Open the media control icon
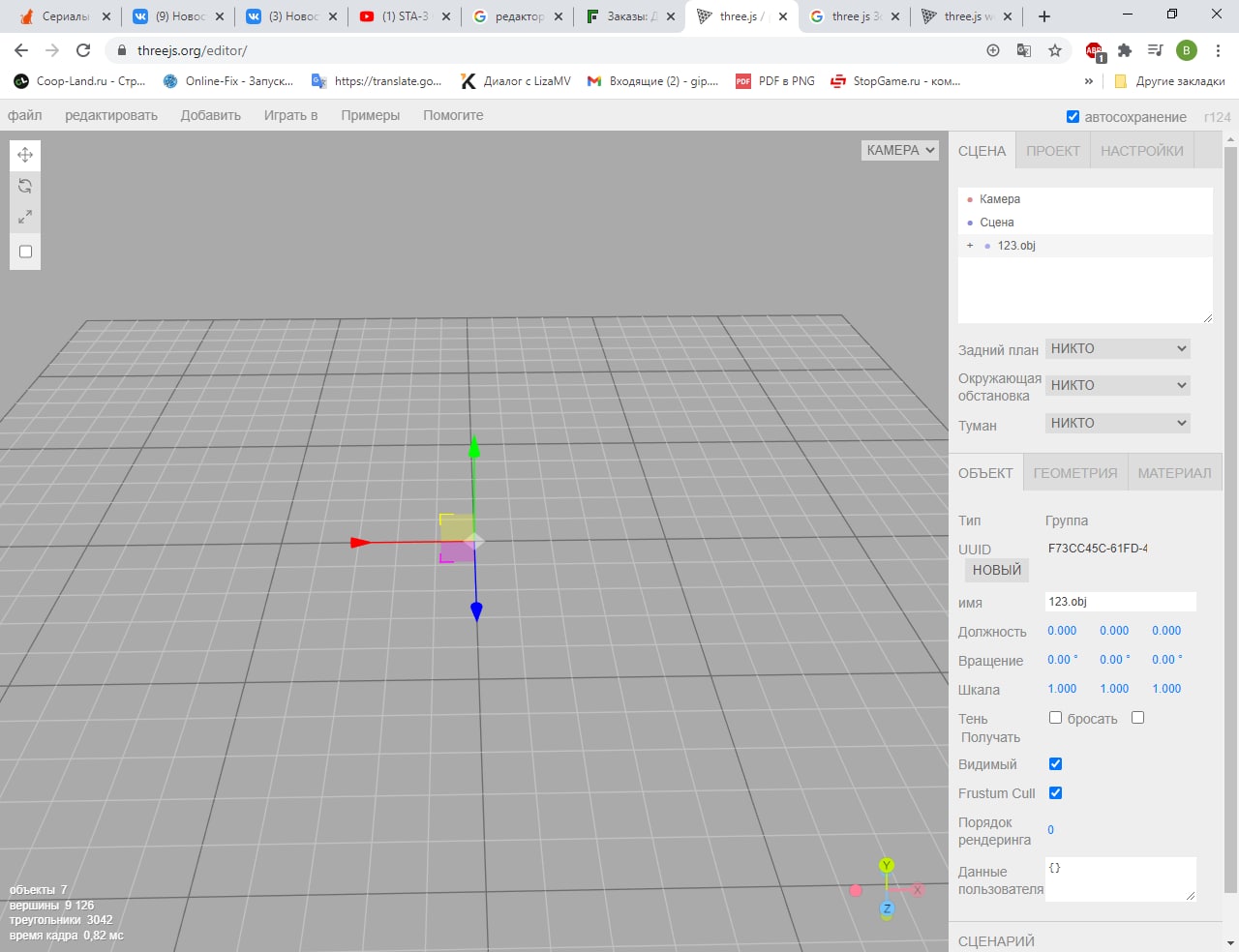Viewport: 1239px width, 952px height. click(1156, 50)
